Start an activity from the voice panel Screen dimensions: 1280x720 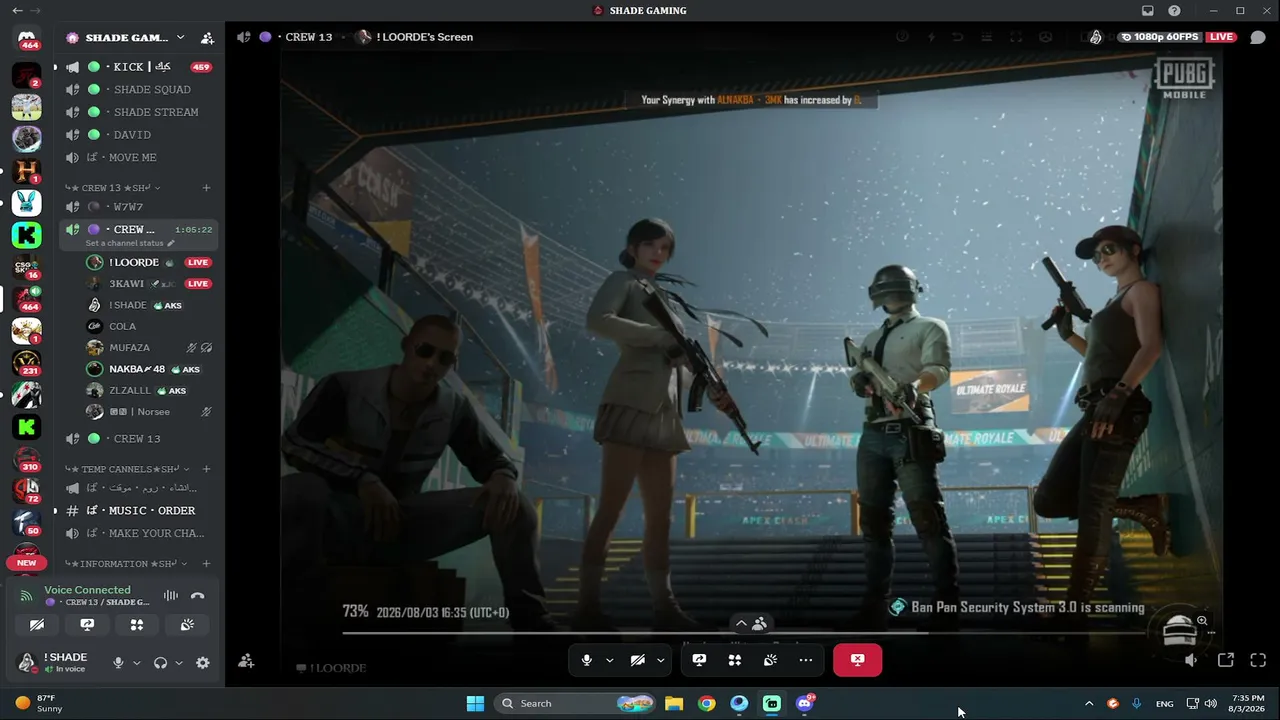[137, 625]
